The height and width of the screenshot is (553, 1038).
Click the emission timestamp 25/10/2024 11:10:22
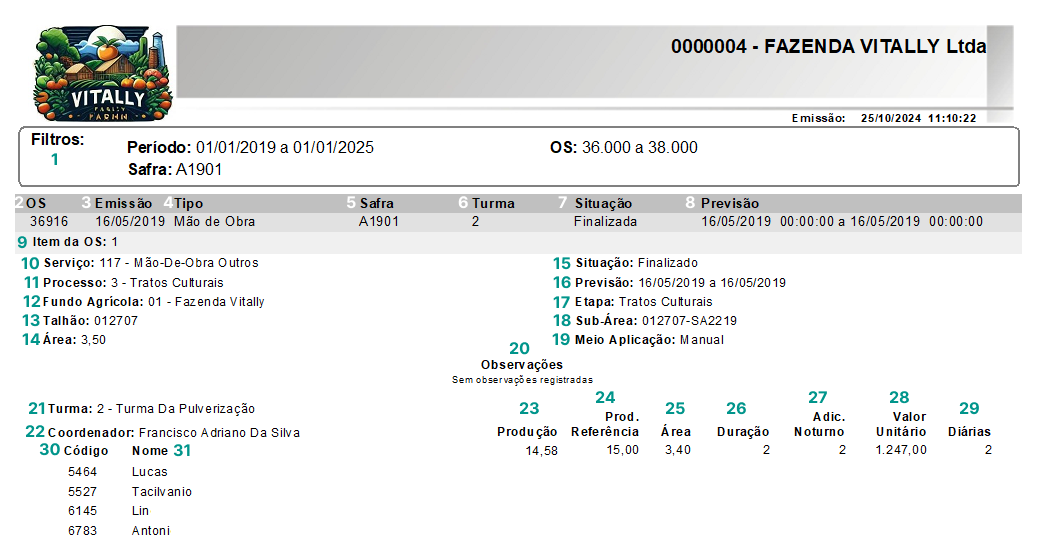tap(918, 119)
